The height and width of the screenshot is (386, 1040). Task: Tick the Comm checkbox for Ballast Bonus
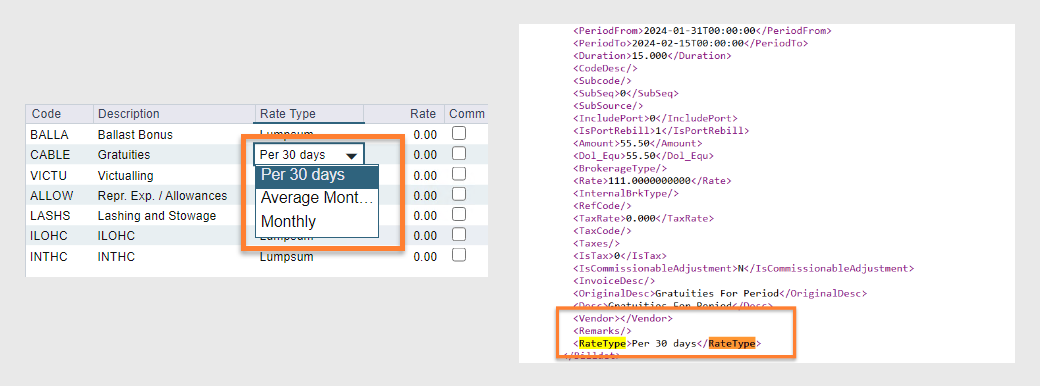pyautogui.click(x=459, y=134)
